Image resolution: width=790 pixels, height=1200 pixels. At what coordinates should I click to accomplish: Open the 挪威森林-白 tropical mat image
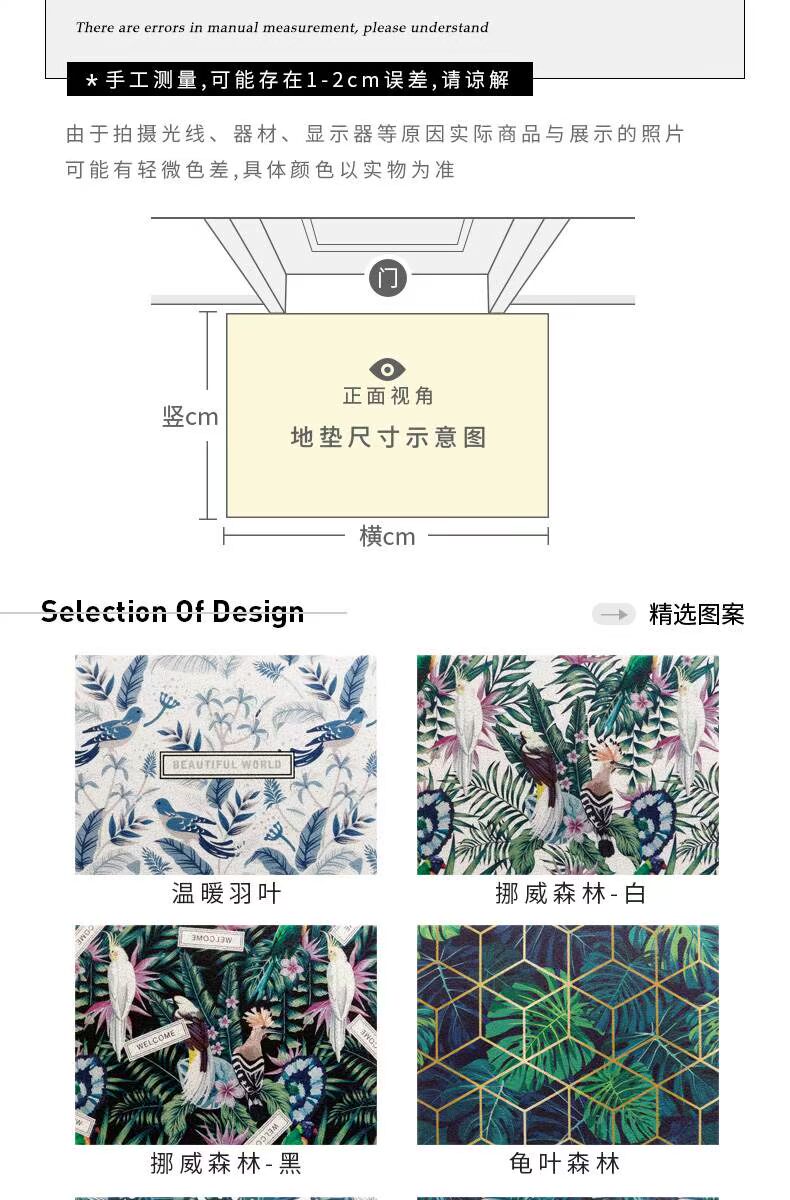coord(568,765)
